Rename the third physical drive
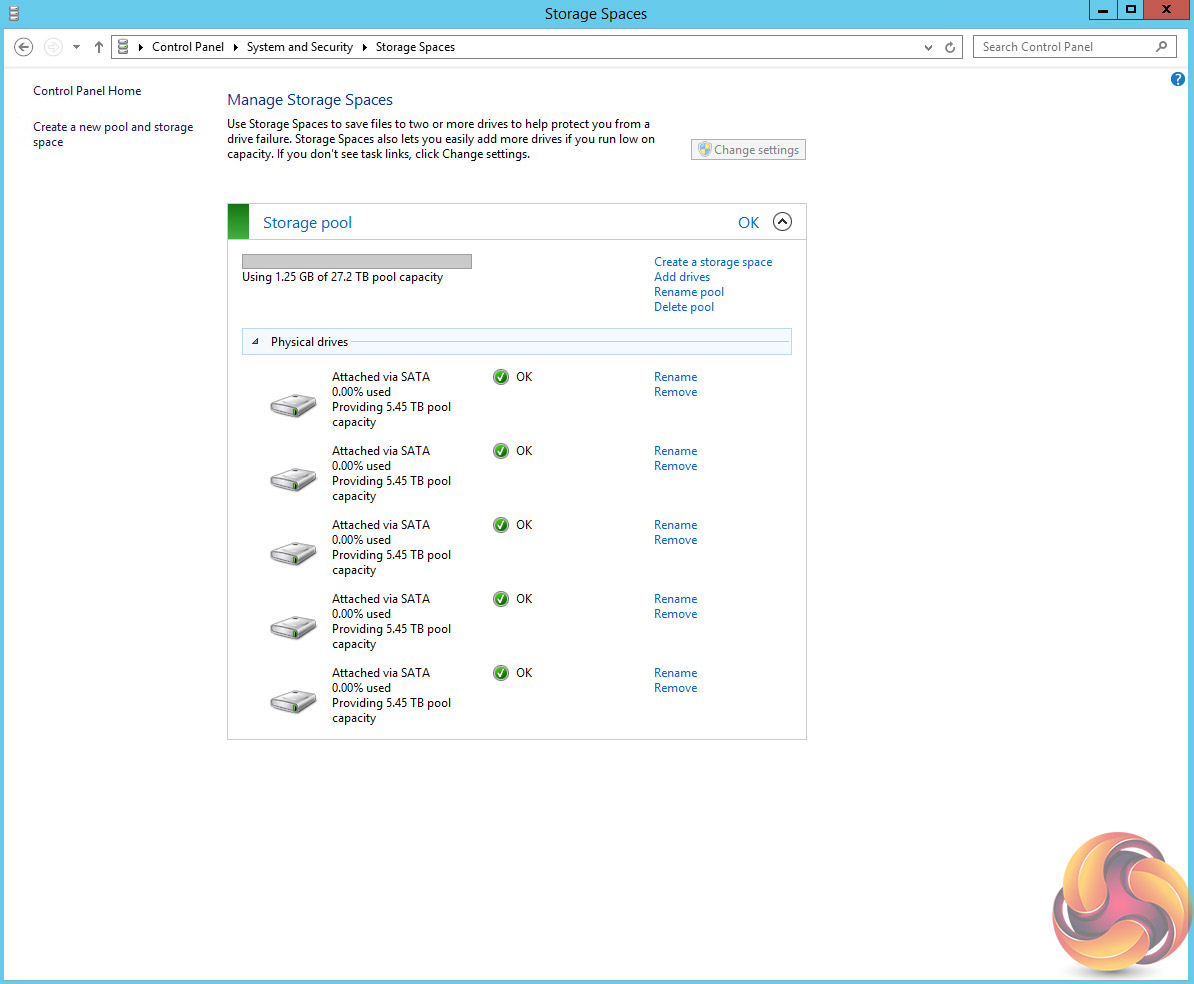 pos(675,525)
